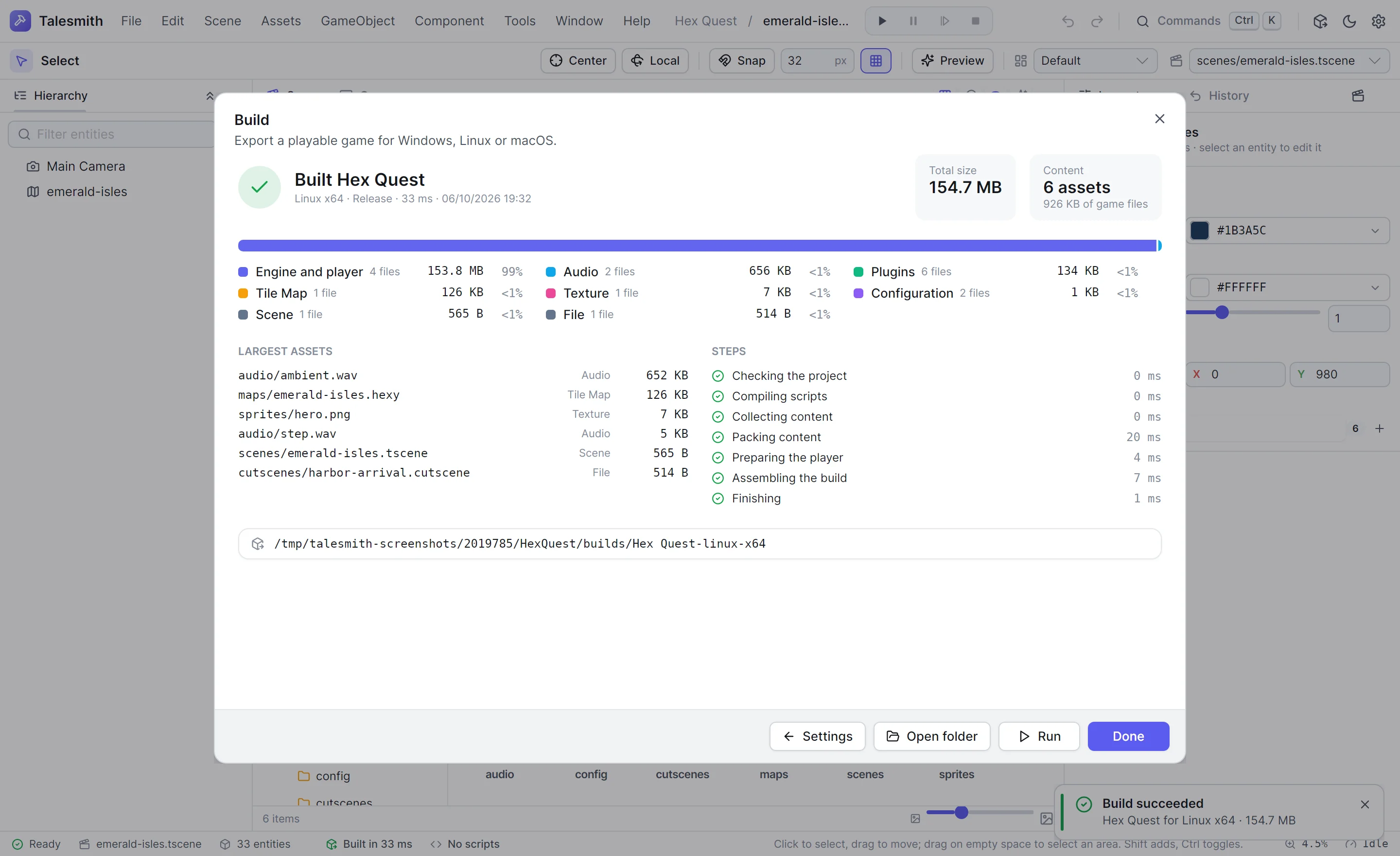Click the Y position field showing 980

tap(1339, 374)
